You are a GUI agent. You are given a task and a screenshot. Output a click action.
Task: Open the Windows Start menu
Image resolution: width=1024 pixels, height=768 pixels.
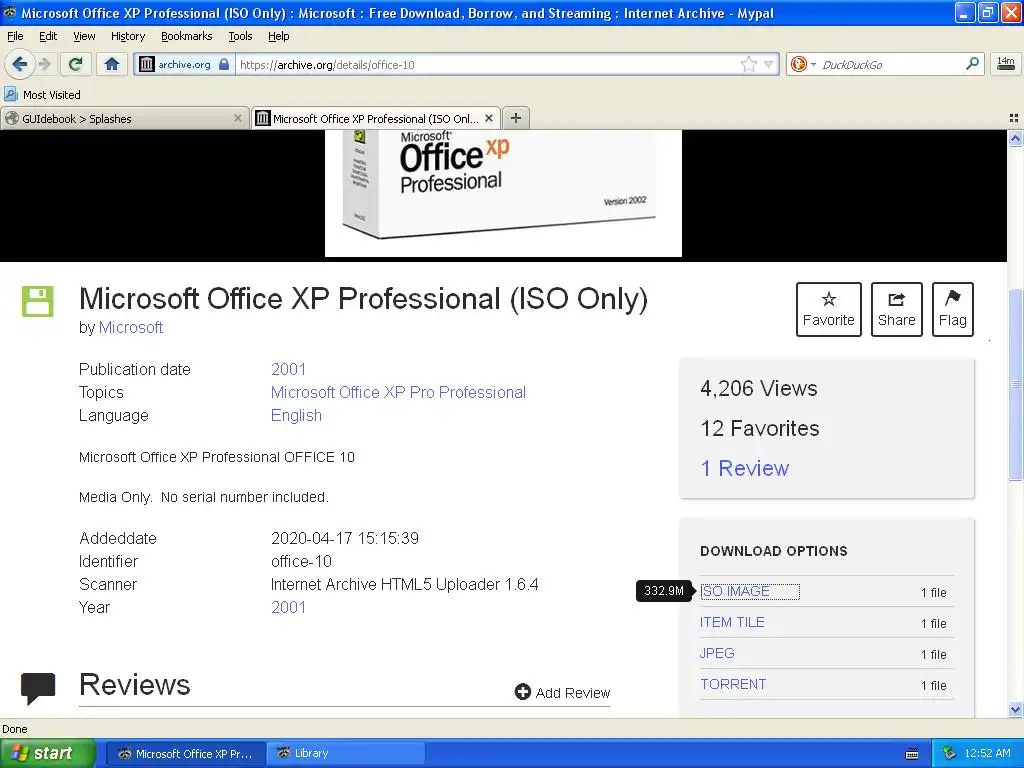47,753
